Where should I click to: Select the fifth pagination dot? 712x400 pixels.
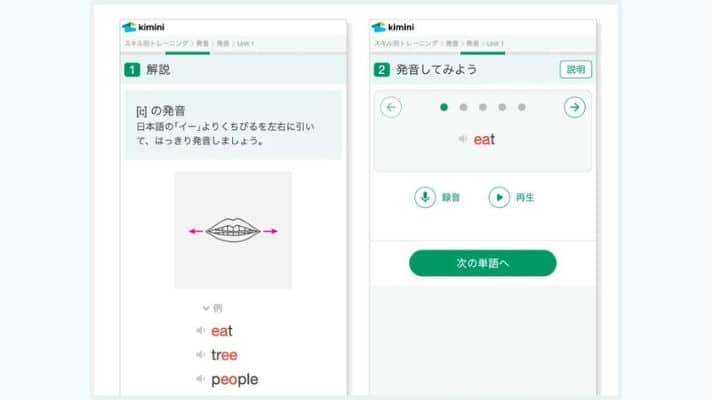(522, 107)
